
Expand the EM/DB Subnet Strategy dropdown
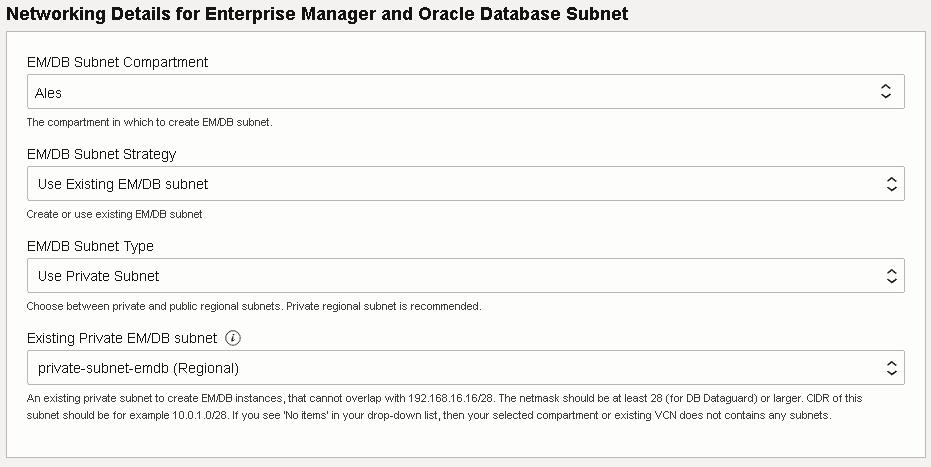tap(465, 184)
